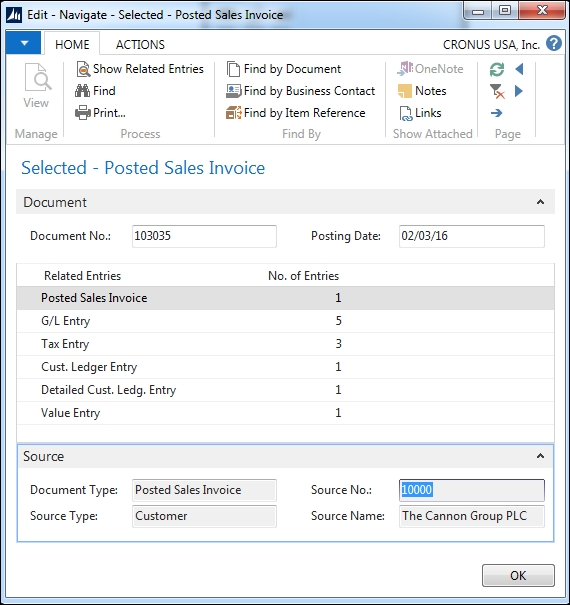Open Notes from Show Attached
Viewport: 570px width, 605px height.
[x=422, y=91]
